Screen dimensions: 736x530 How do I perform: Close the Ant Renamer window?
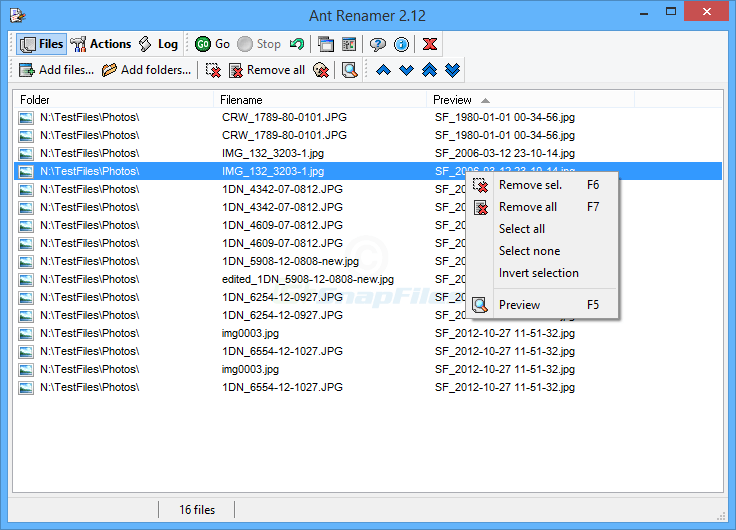coord(707,12)
